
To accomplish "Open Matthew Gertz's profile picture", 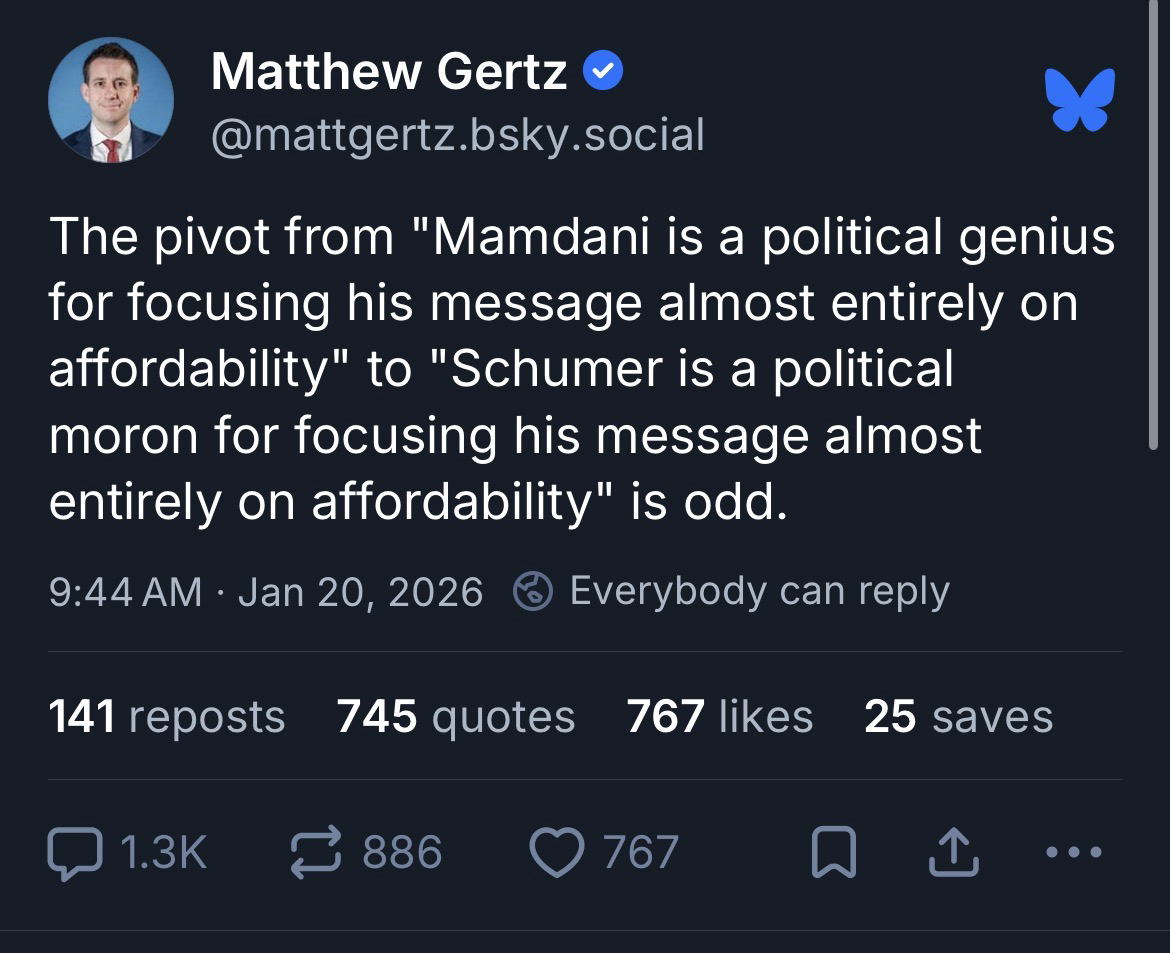I will pos(111,100).
